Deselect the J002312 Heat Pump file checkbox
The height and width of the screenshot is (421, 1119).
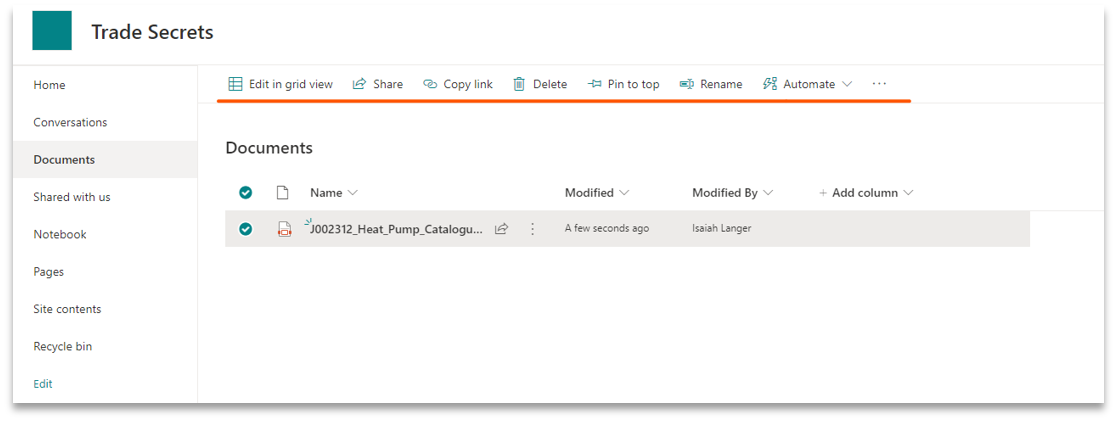pyautogui.click(x=246, y=229)
